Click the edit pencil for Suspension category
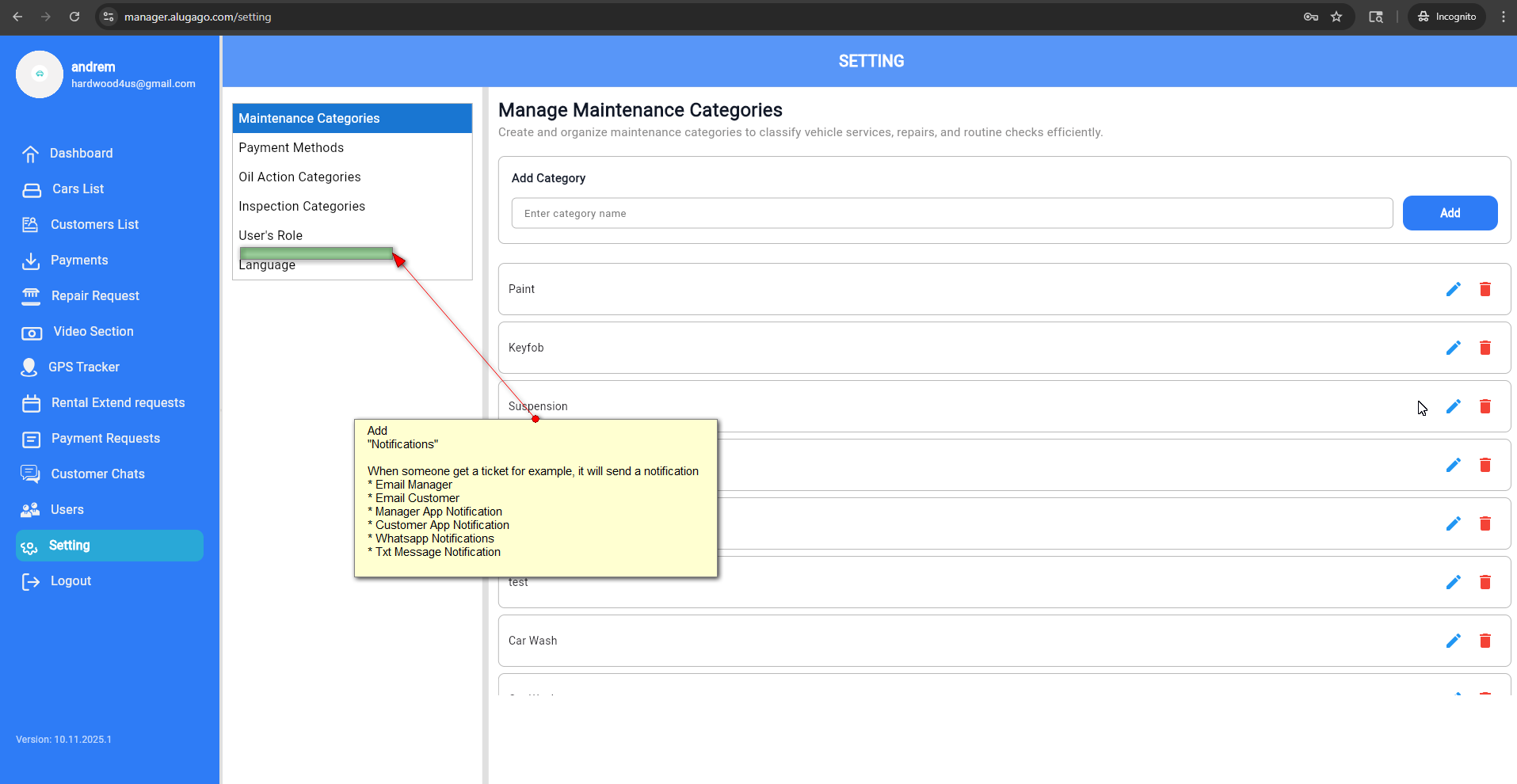Image resolution: width=1517 pixels, height=784 pixels. pos(1453,406)
